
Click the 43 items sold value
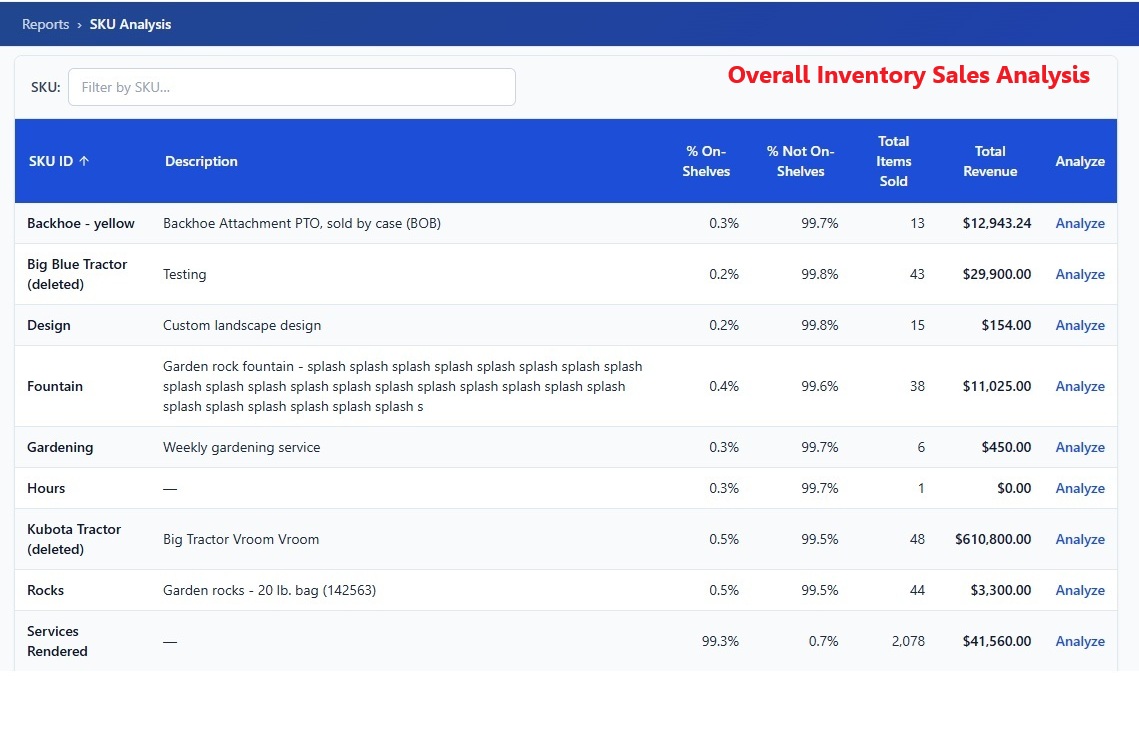click(x=917, y=274)
